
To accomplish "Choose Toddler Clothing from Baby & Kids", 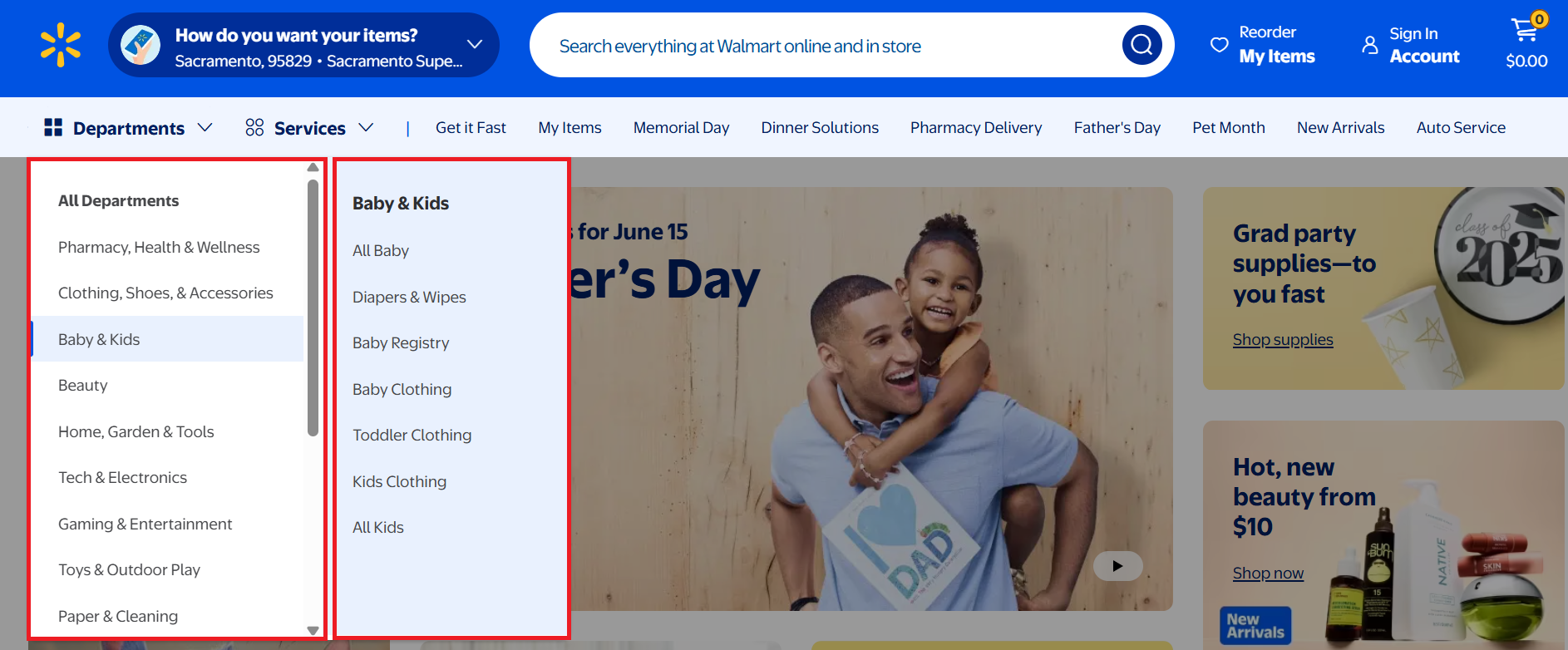I will tap(412, 436).
